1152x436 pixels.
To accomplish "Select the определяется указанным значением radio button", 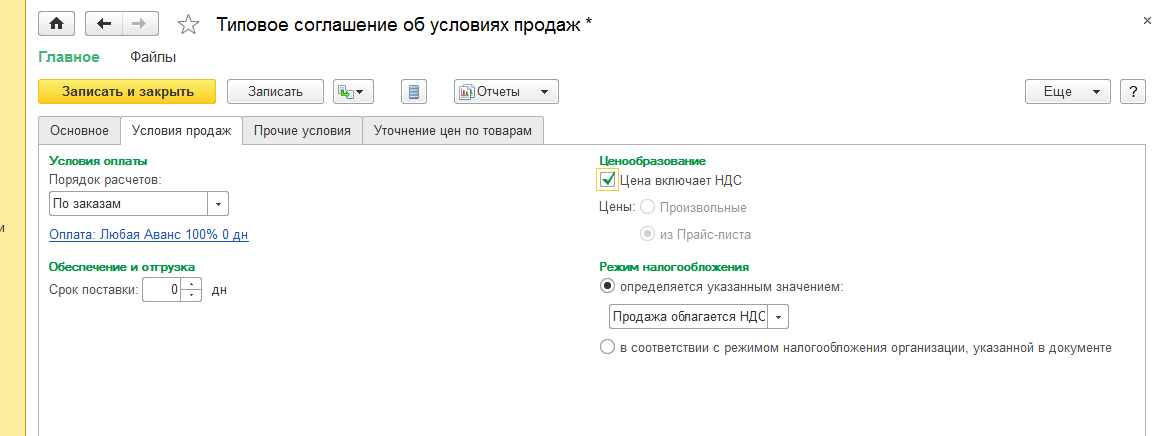I will (x=607, y=286).
